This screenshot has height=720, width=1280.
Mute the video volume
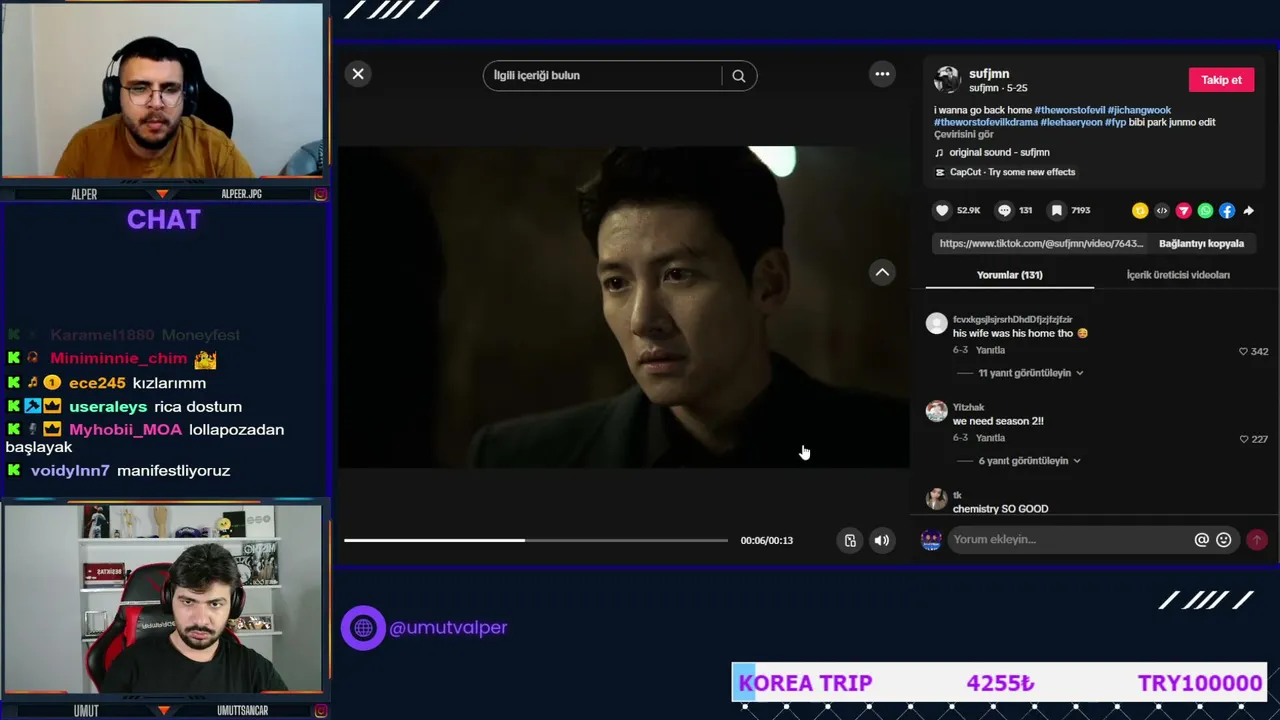(x=882, y=541)
